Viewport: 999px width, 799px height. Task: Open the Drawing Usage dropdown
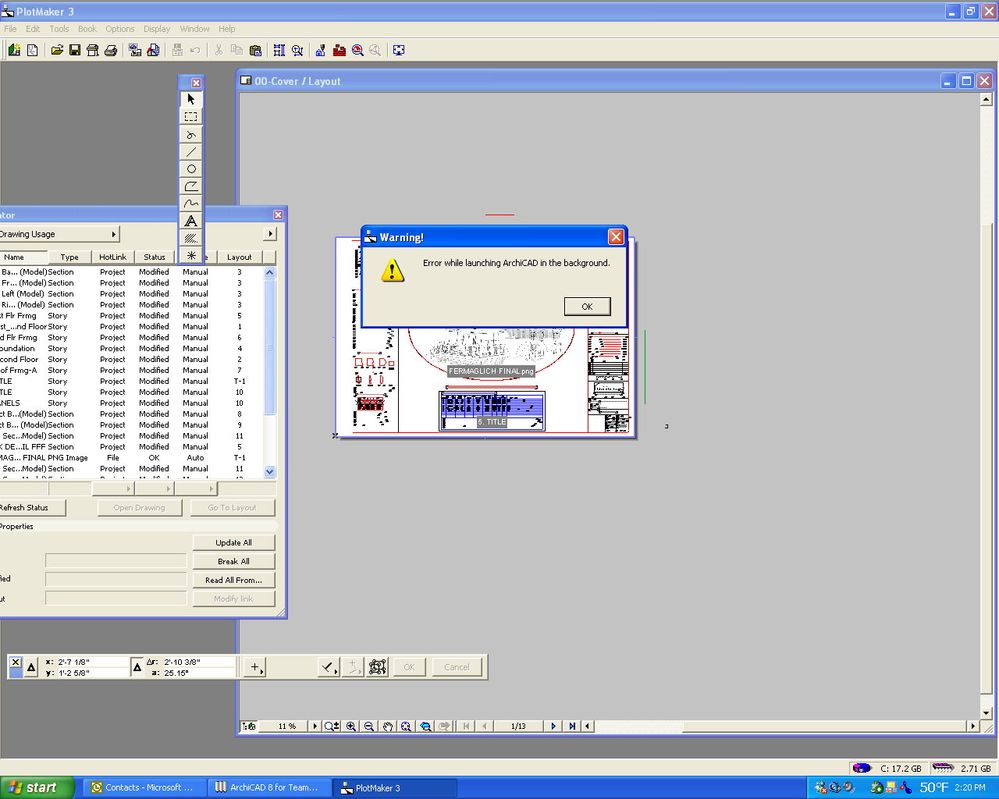59,234
